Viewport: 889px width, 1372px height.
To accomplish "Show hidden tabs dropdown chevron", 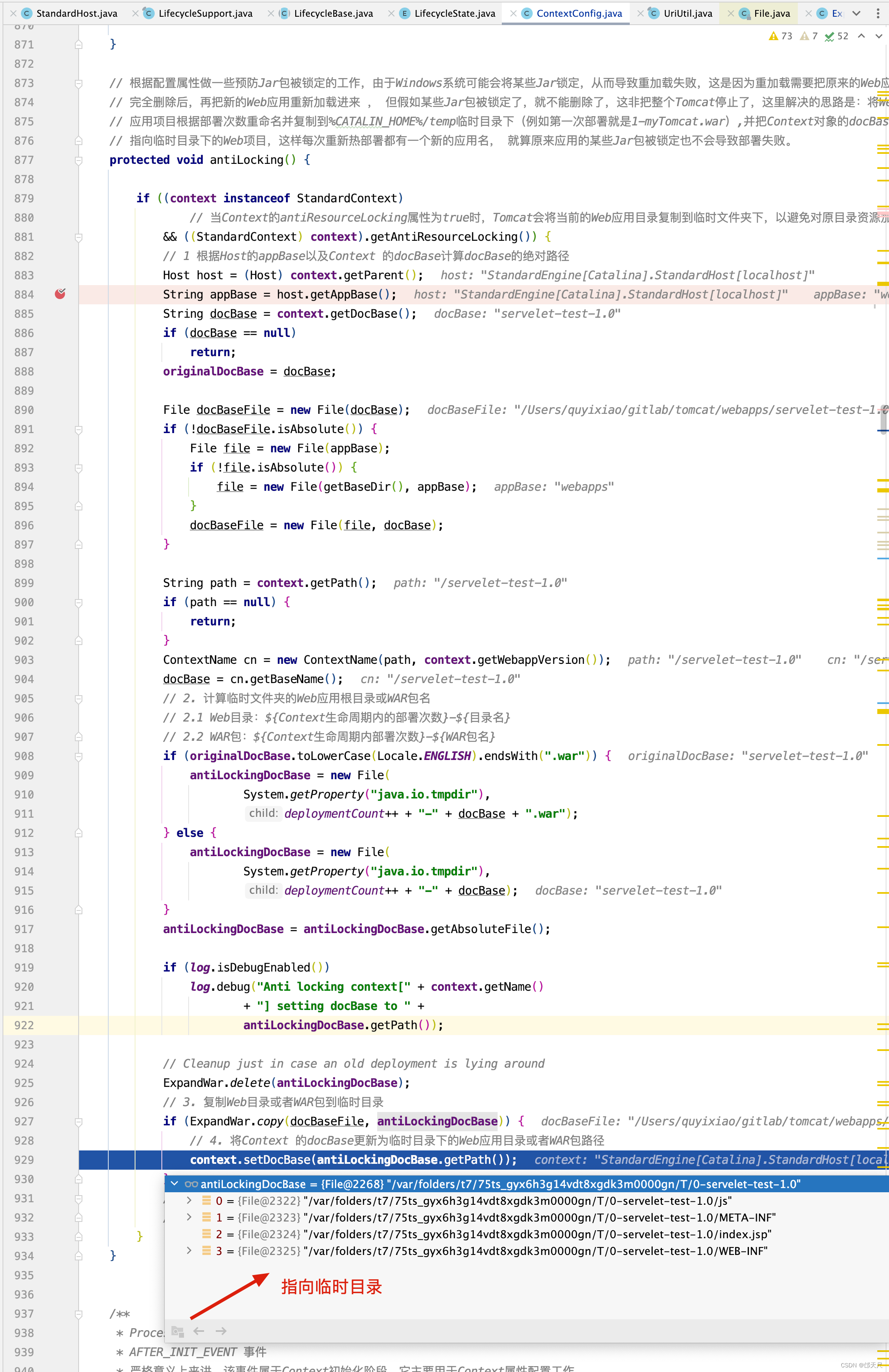I will [x=856, y=13].
